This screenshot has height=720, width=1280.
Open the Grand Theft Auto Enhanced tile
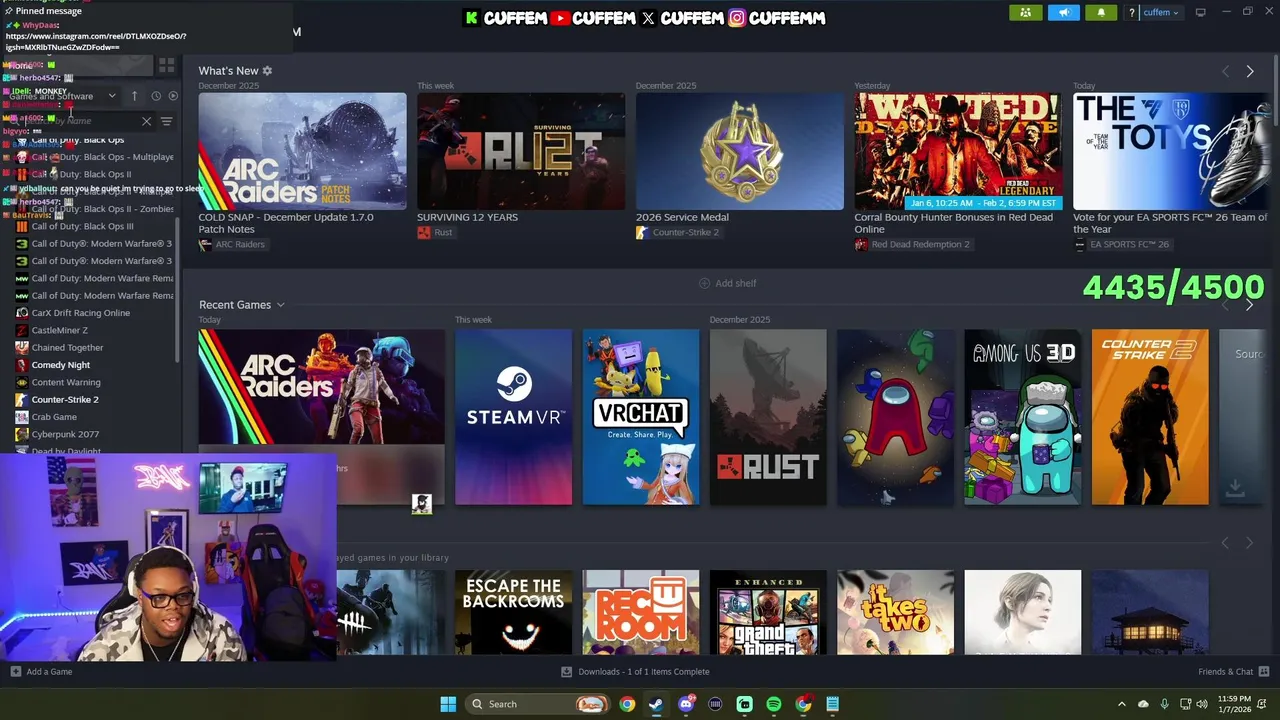click(x=768, y=612)
